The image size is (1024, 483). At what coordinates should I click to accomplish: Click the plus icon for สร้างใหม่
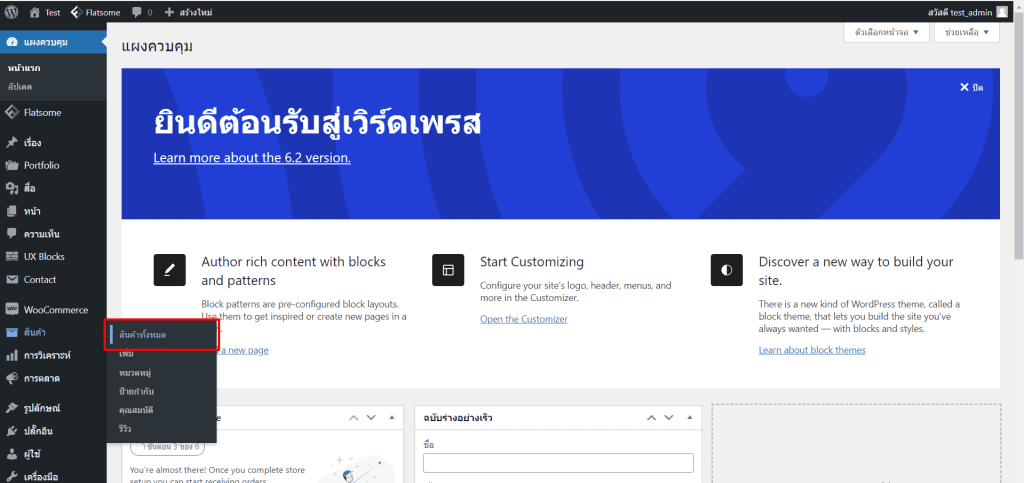(169, 12)
